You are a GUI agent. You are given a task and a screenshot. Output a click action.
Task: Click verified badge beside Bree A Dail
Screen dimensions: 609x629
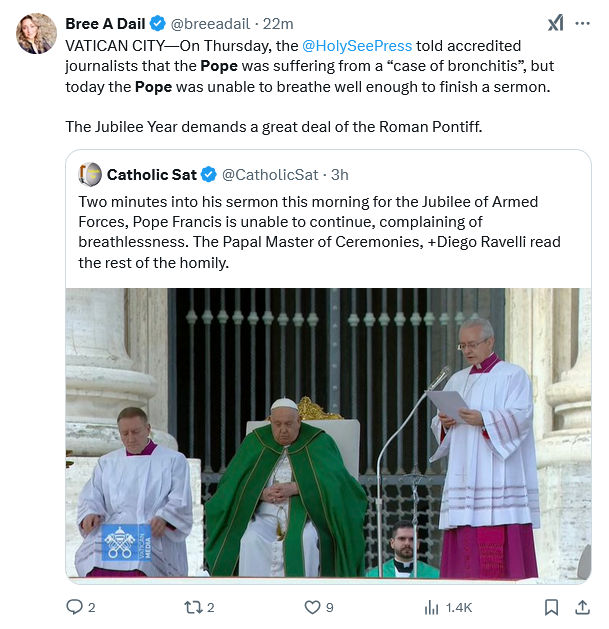point(158,24)
